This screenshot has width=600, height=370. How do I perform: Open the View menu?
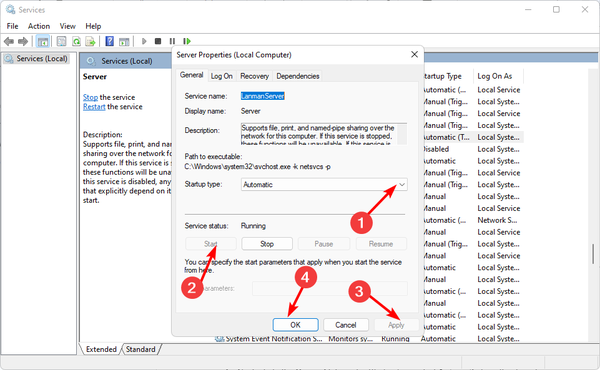(67, 26)
